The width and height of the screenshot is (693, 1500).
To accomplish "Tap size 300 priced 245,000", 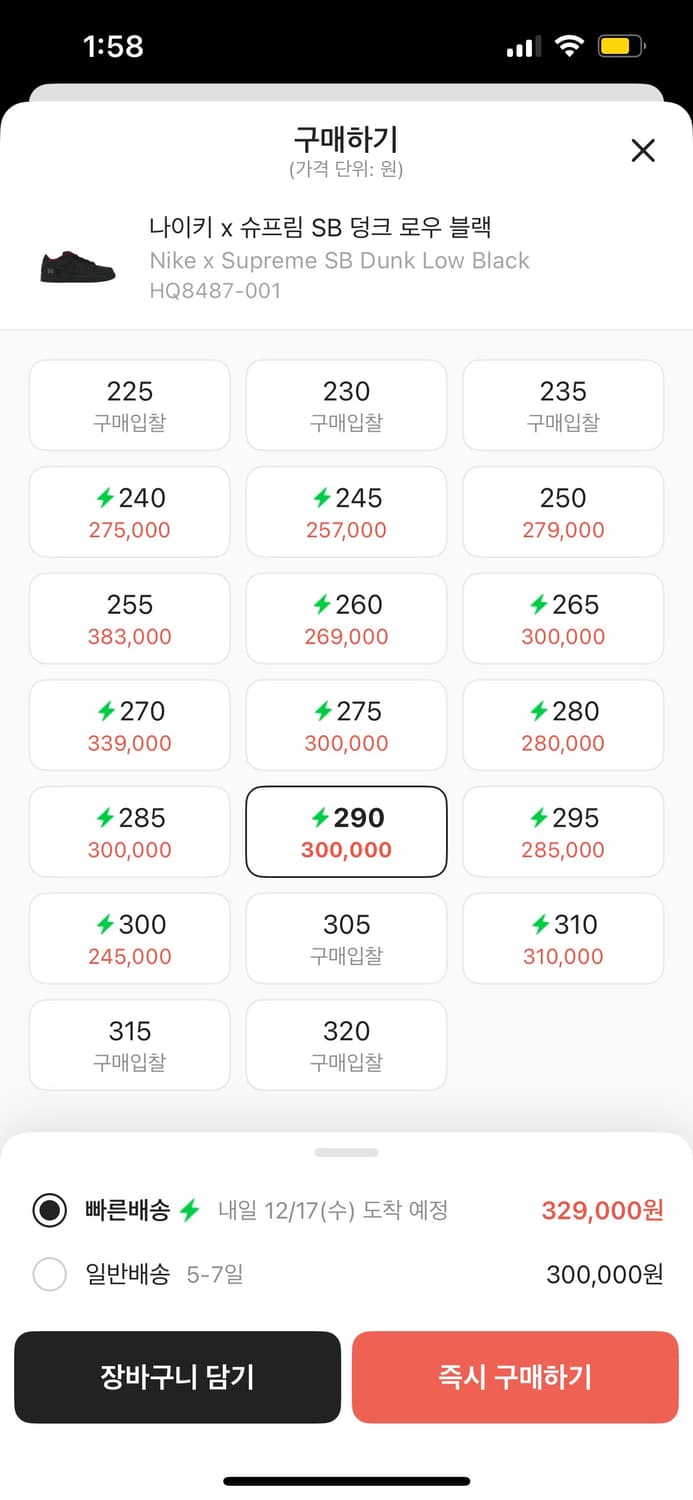I will [130, 939].
